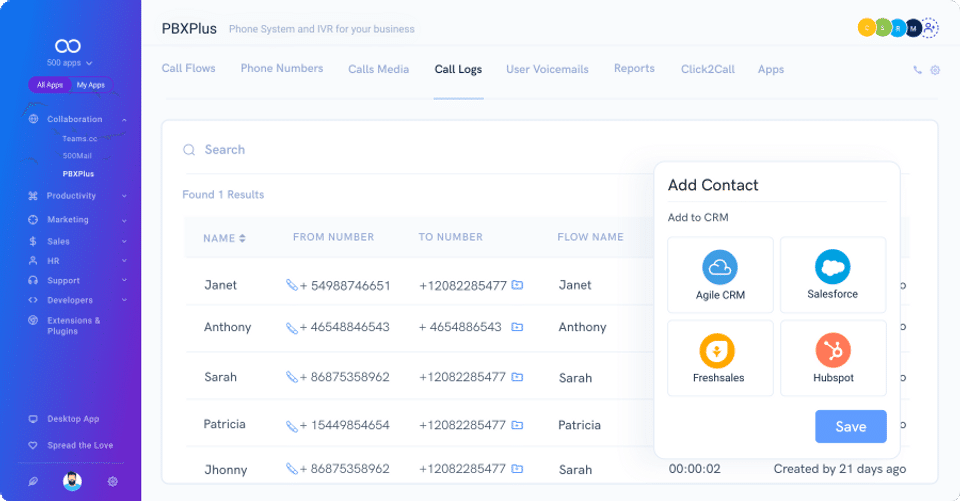Click the Sales dollar icon

pos(33,241)
